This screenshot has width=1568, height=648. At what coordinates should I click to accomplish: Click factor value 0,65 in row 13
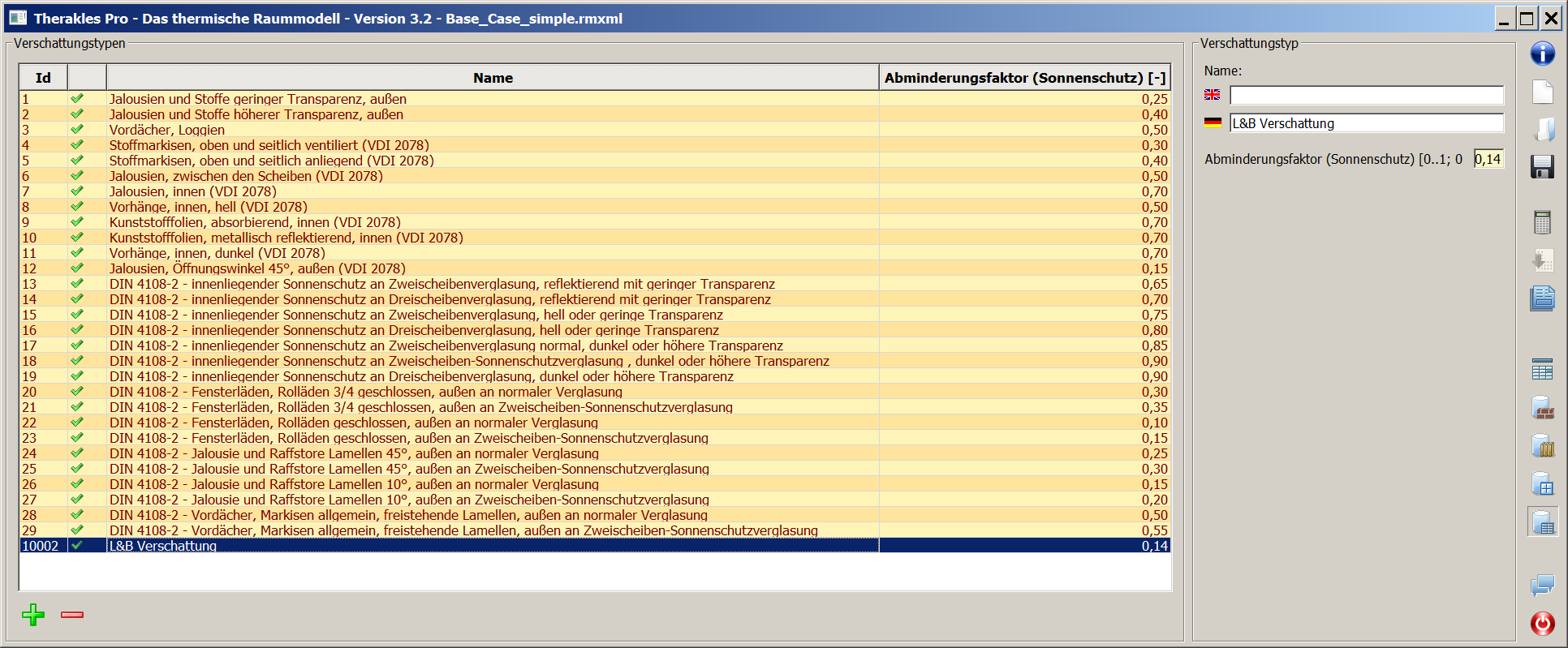(1154, 284)
